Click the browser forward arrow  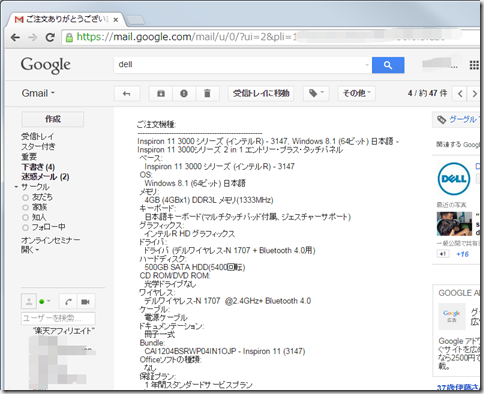(x=33, y=37)
